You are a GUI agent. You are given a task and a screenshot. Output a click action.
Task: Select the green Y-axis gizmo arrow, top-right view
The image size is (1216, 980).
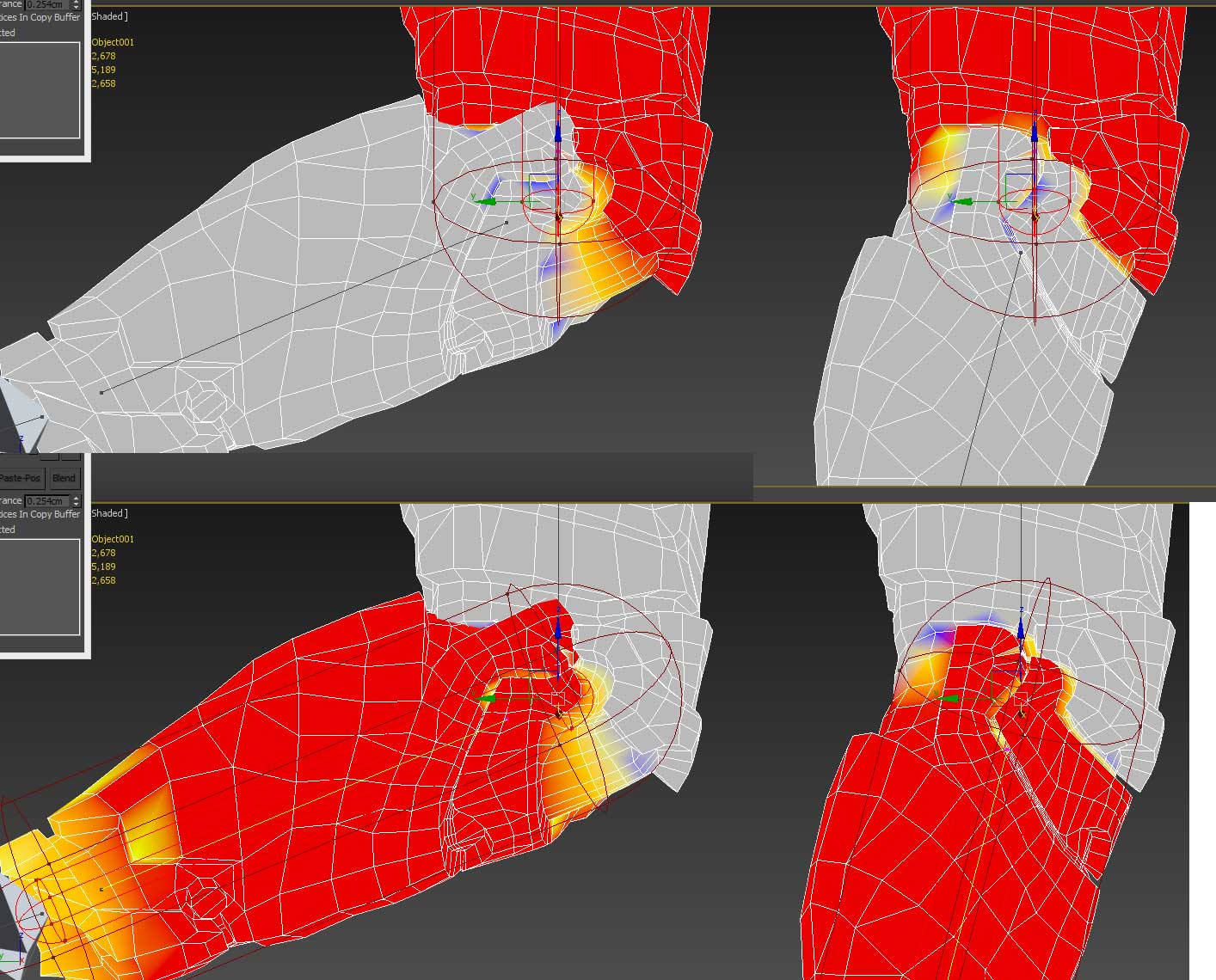click(963, 202)
